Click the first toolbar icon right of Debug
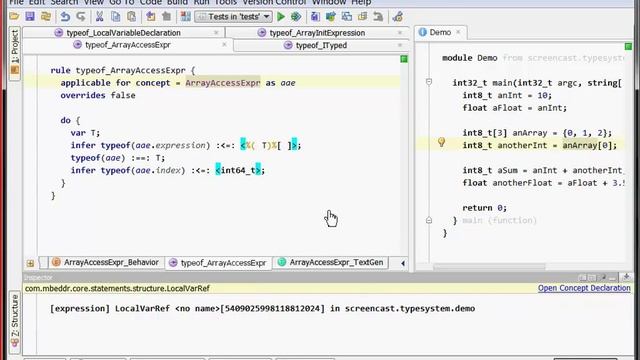The width and height of the screenshot is (640, 360). pyautogui.click(x=315, y=16)
